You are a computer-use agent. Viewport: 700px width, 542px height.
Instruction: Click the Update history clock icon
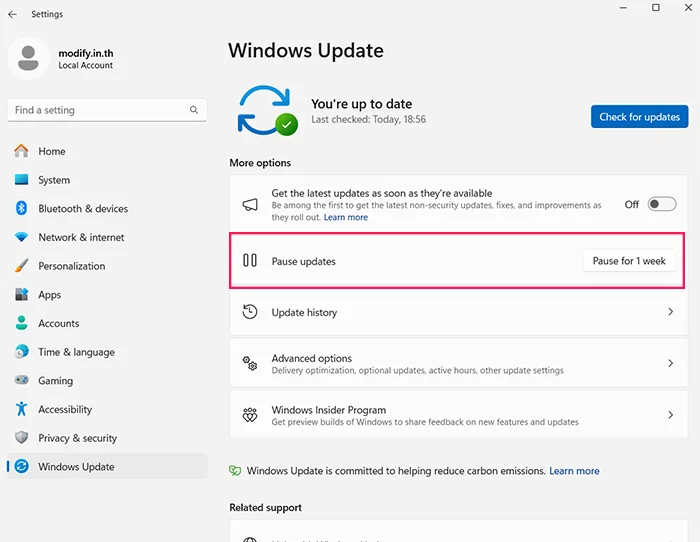[x=250, y=312]
